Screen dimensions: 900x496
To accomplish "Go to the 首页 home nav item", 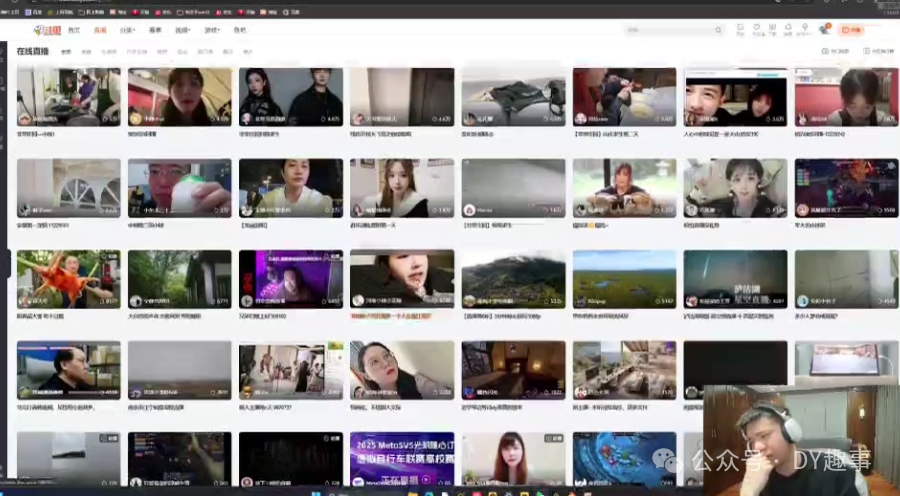I will click(x=74, y=30).
